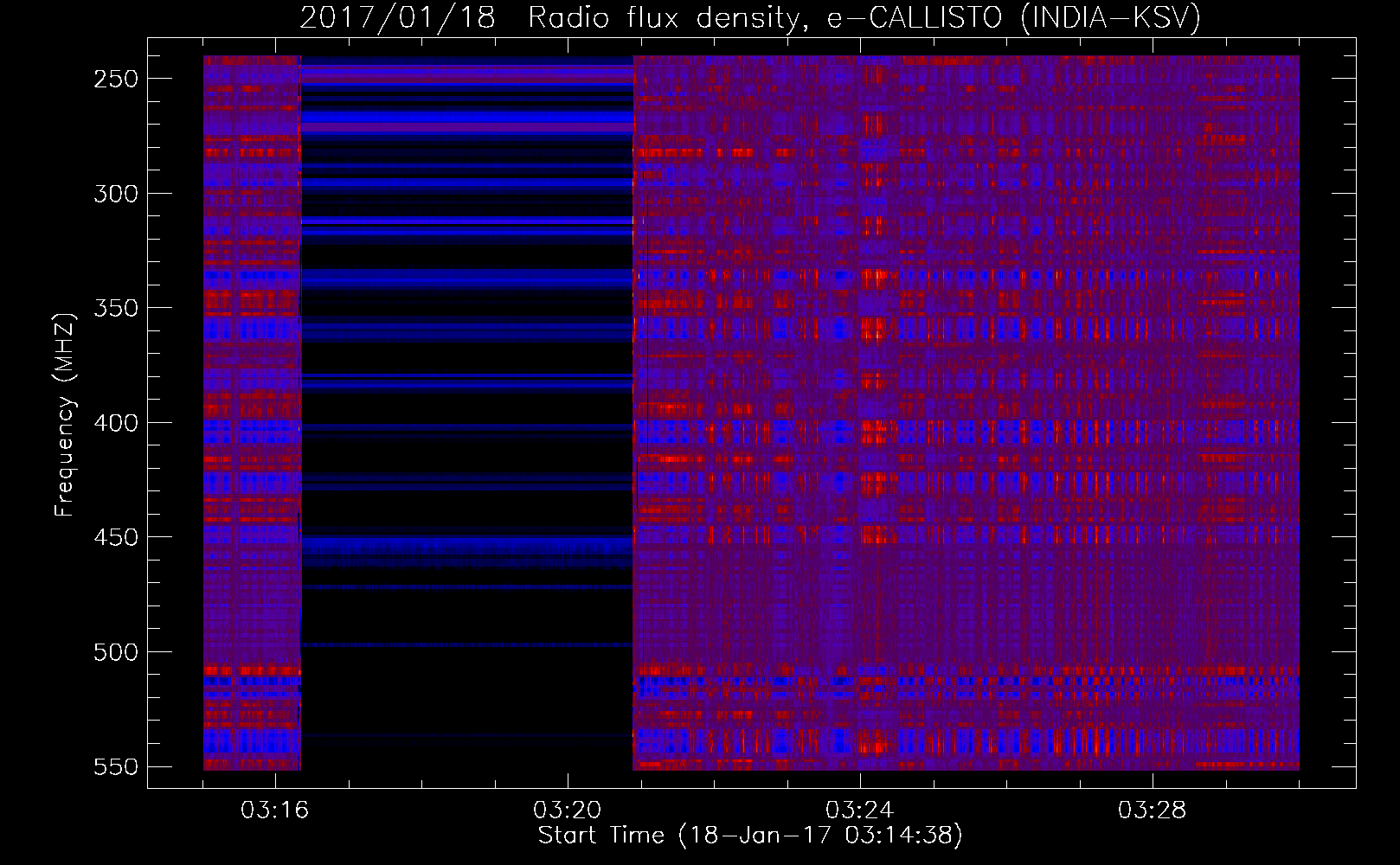Select the Frequency (MHZ) axis label
Screen dimensions: 1400x865
(x=65, y=414)
